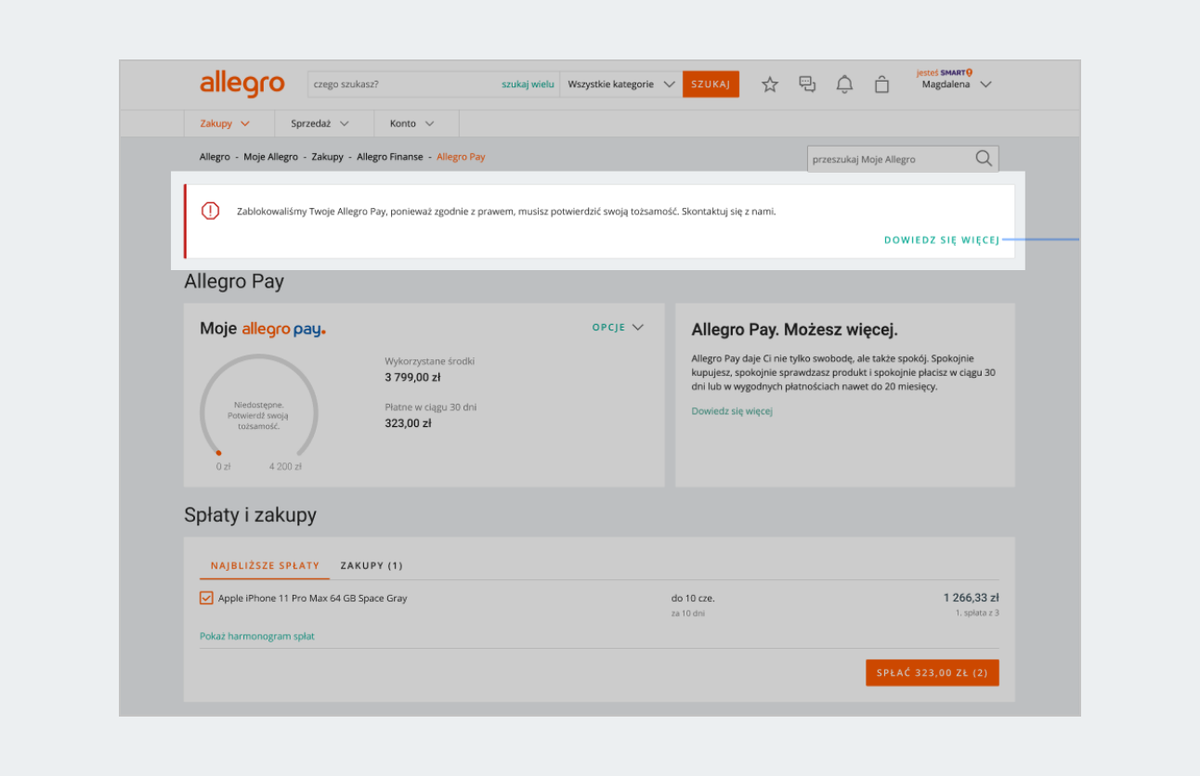Viewport: 1200px width, 776px height.
Task: Click magnifier icon in Moje Allegro search
Action: [x=983, y=158]
